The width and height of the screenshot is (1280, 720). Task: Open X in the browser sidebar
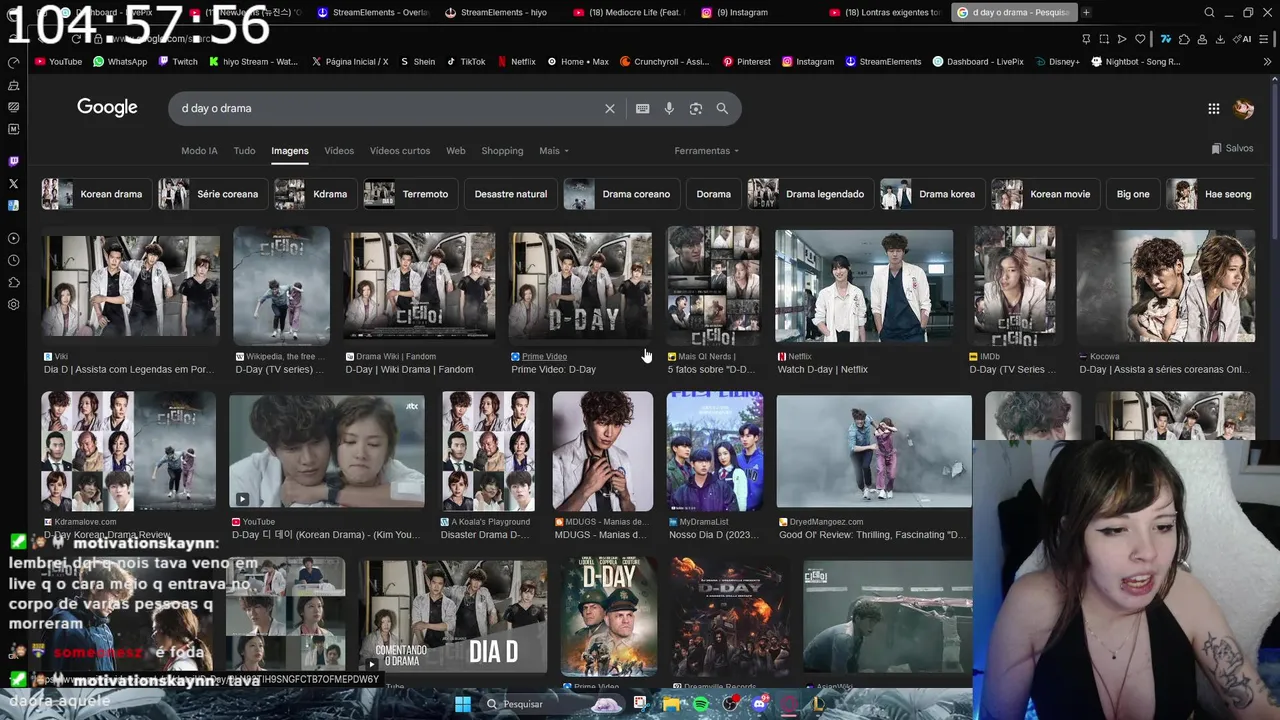tap(13, 183)
